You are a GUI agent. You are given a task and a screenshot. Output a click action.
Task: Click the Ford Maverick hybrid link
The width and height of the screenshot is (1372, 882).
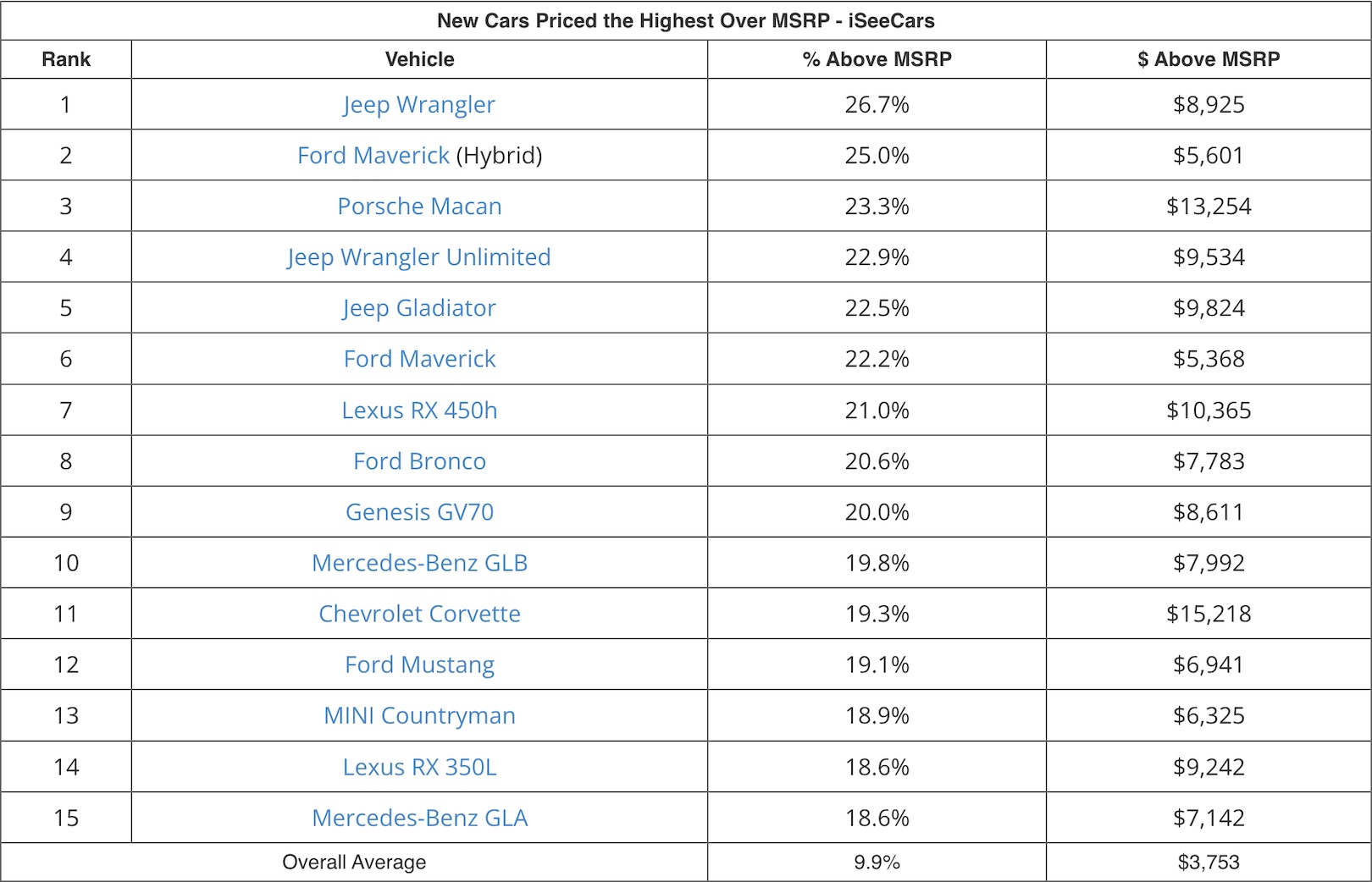coord(373,156)
